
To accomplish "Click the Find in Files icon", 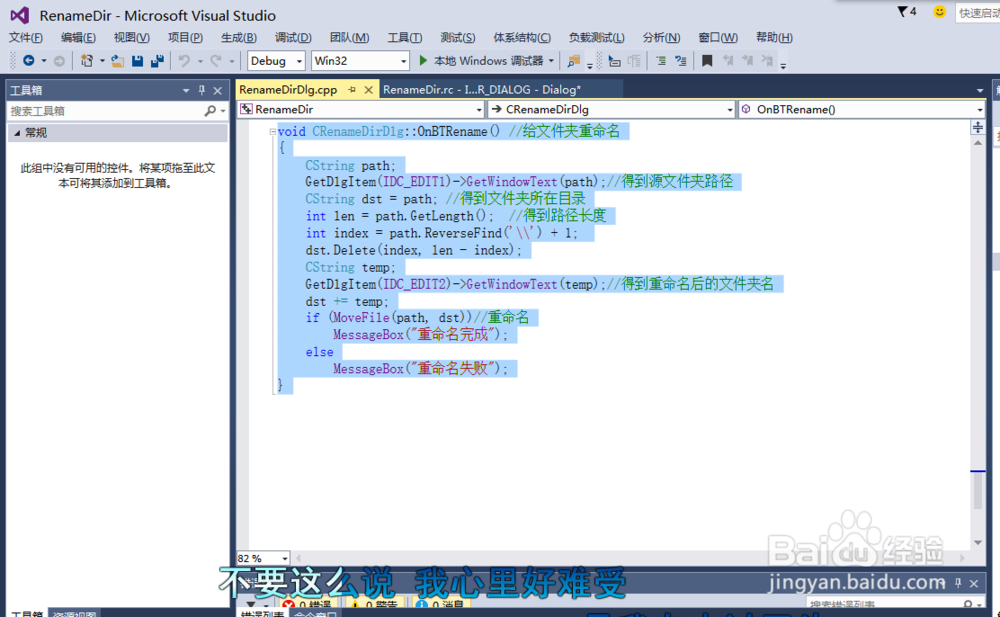I will click(574, 61).
